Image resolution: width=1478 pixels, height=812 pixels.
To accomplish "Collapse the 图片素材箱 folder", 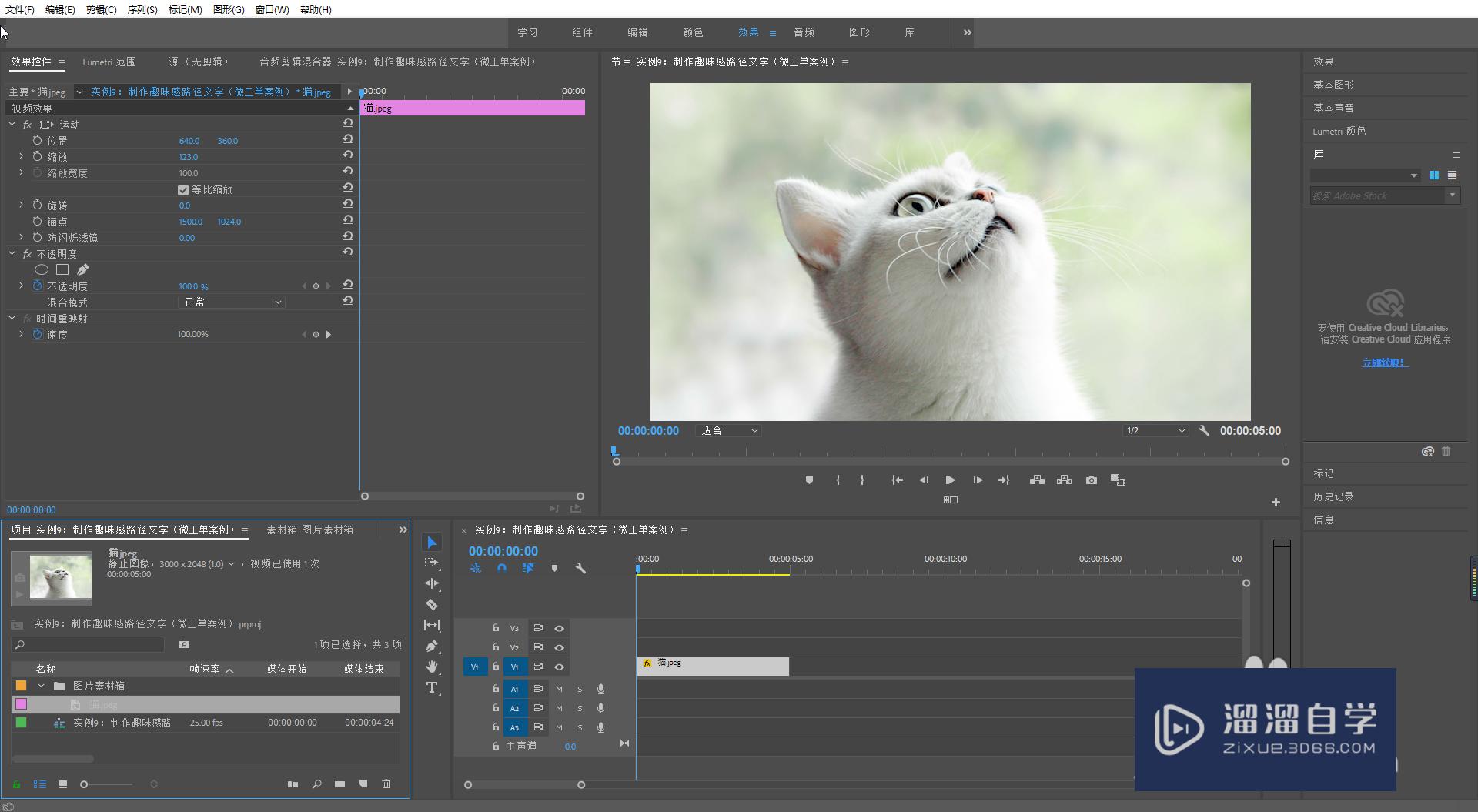I will point(42,686).
